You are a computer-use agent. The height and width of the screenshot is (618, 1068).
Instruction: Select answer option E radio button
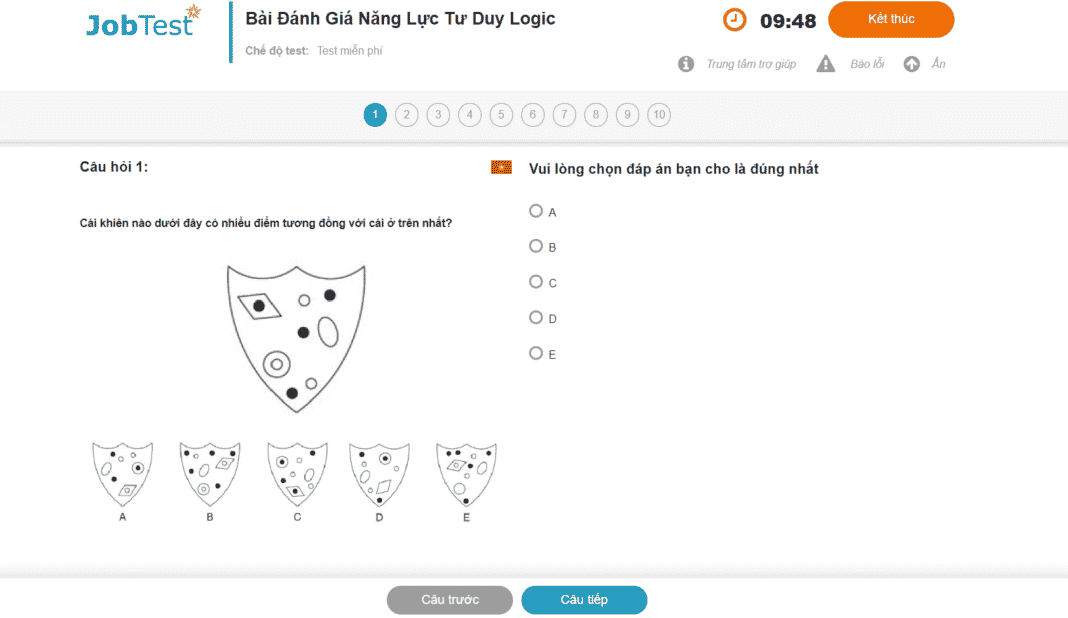[x=535, y=353]
